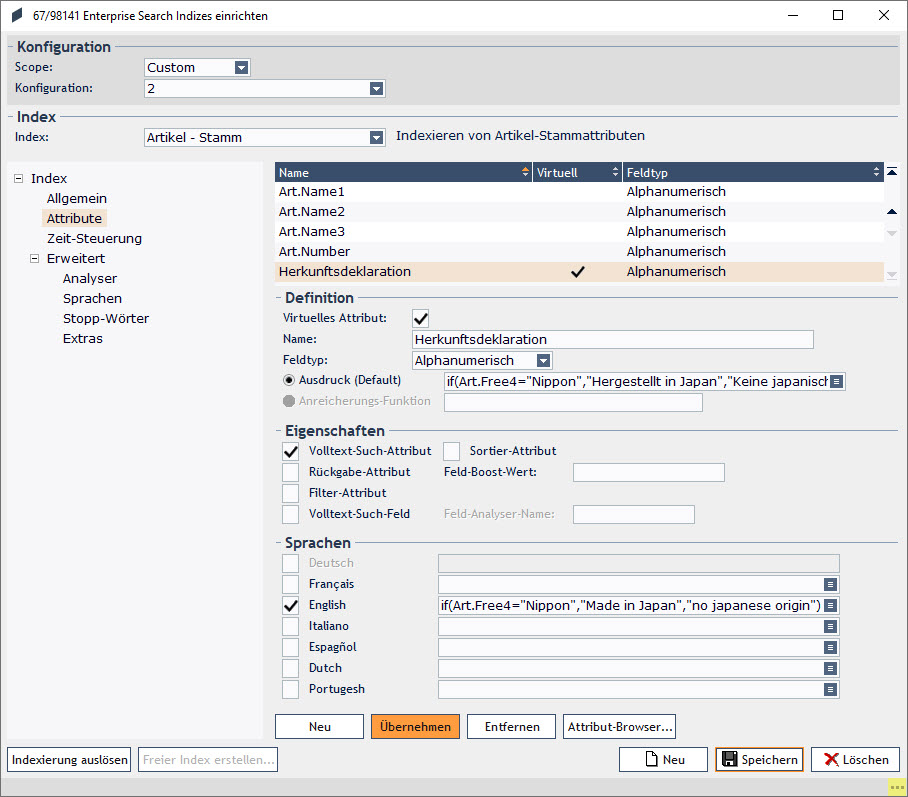The height and width of the screenshot is (797, 908).
Task: Open the Konfiguration dropdown
Action: (376, 89)
